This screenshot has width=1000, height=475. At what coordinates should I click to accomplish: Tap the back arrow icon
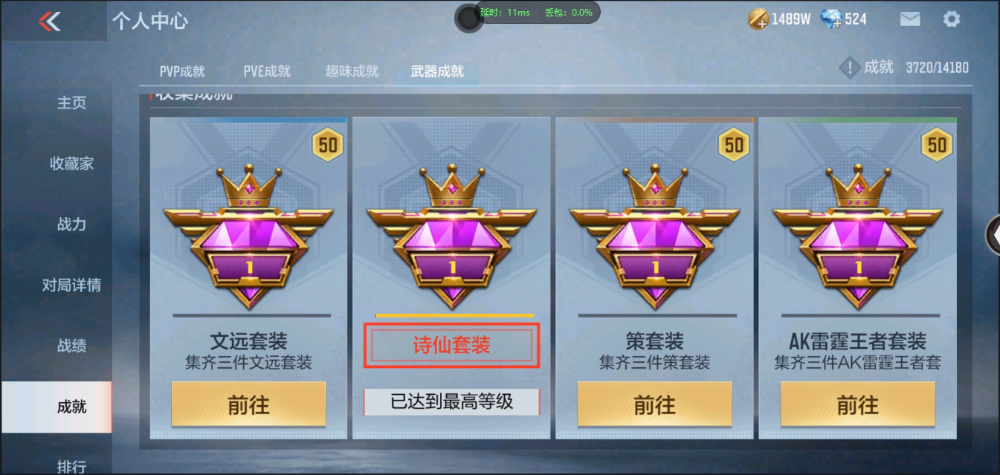pyautogui.click(x=49, y=21)
